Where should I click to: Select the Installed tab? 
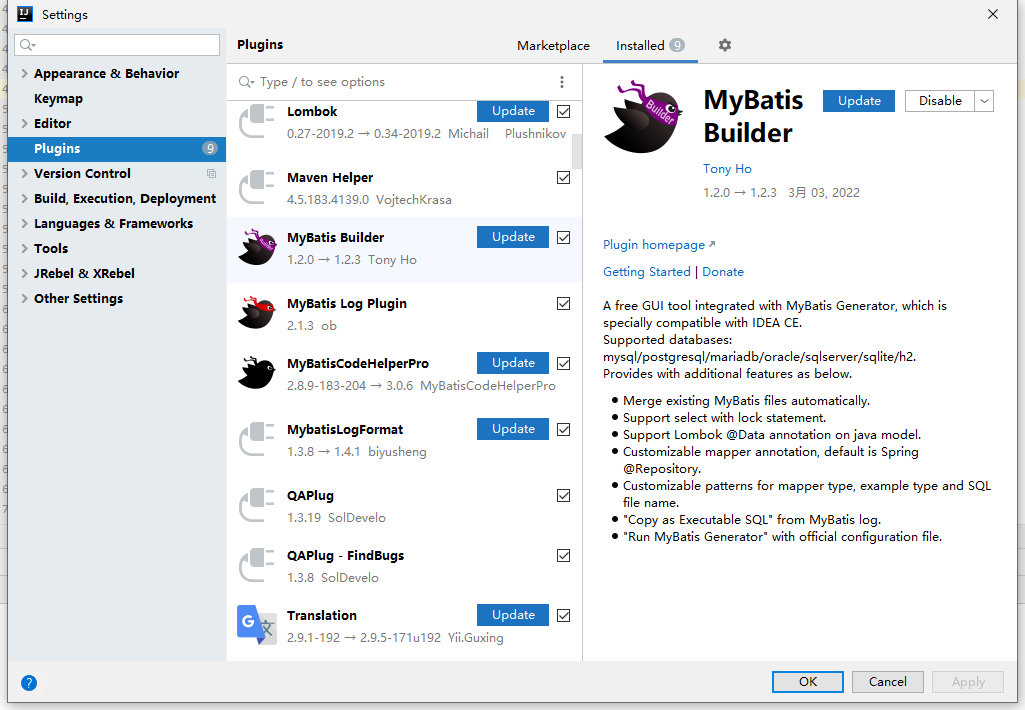point(650,45)
